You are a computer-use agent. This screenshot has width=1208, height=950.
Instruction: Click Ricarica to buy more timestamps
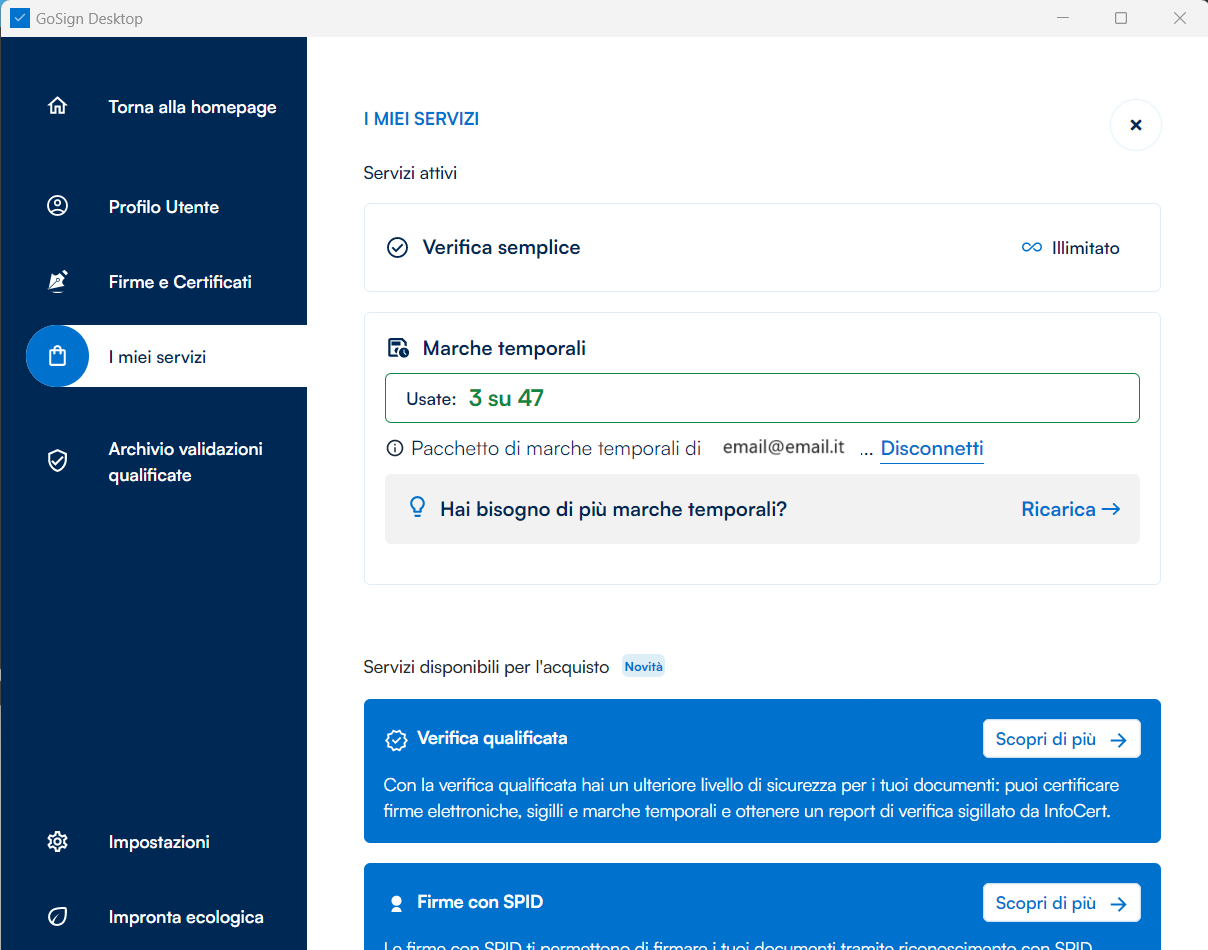1069,509
